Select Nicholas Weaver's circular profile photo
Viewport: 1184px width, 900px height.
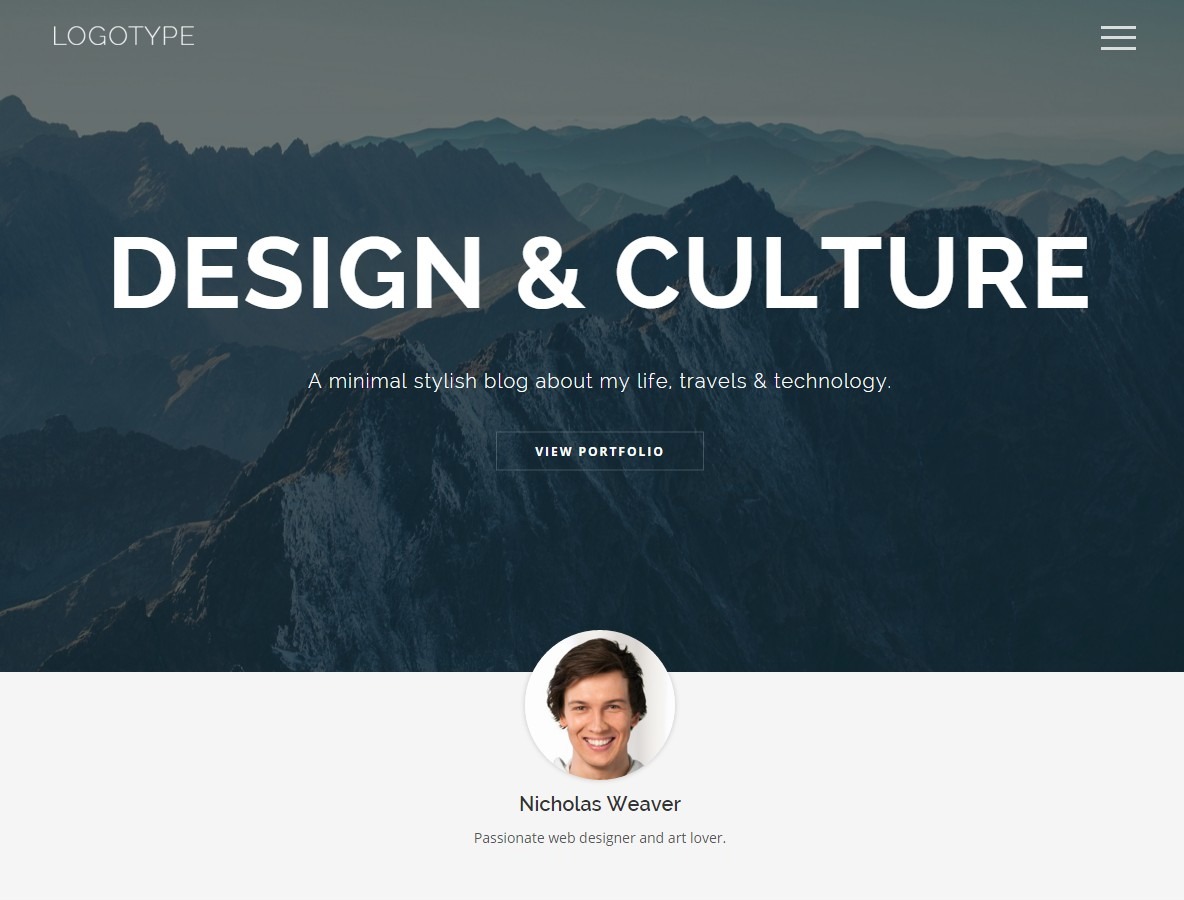tap(600, 705)
